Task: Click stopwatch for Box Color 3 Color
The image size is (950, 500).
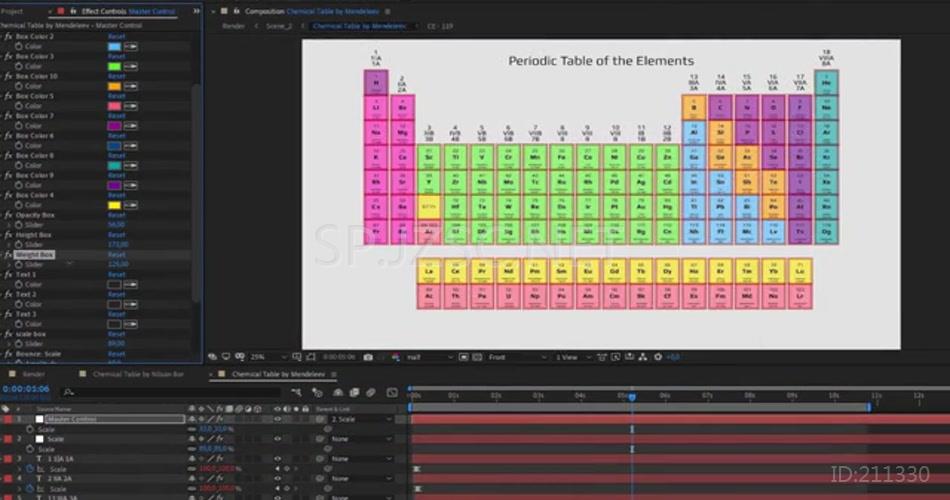Action: [x=18, y=66]
